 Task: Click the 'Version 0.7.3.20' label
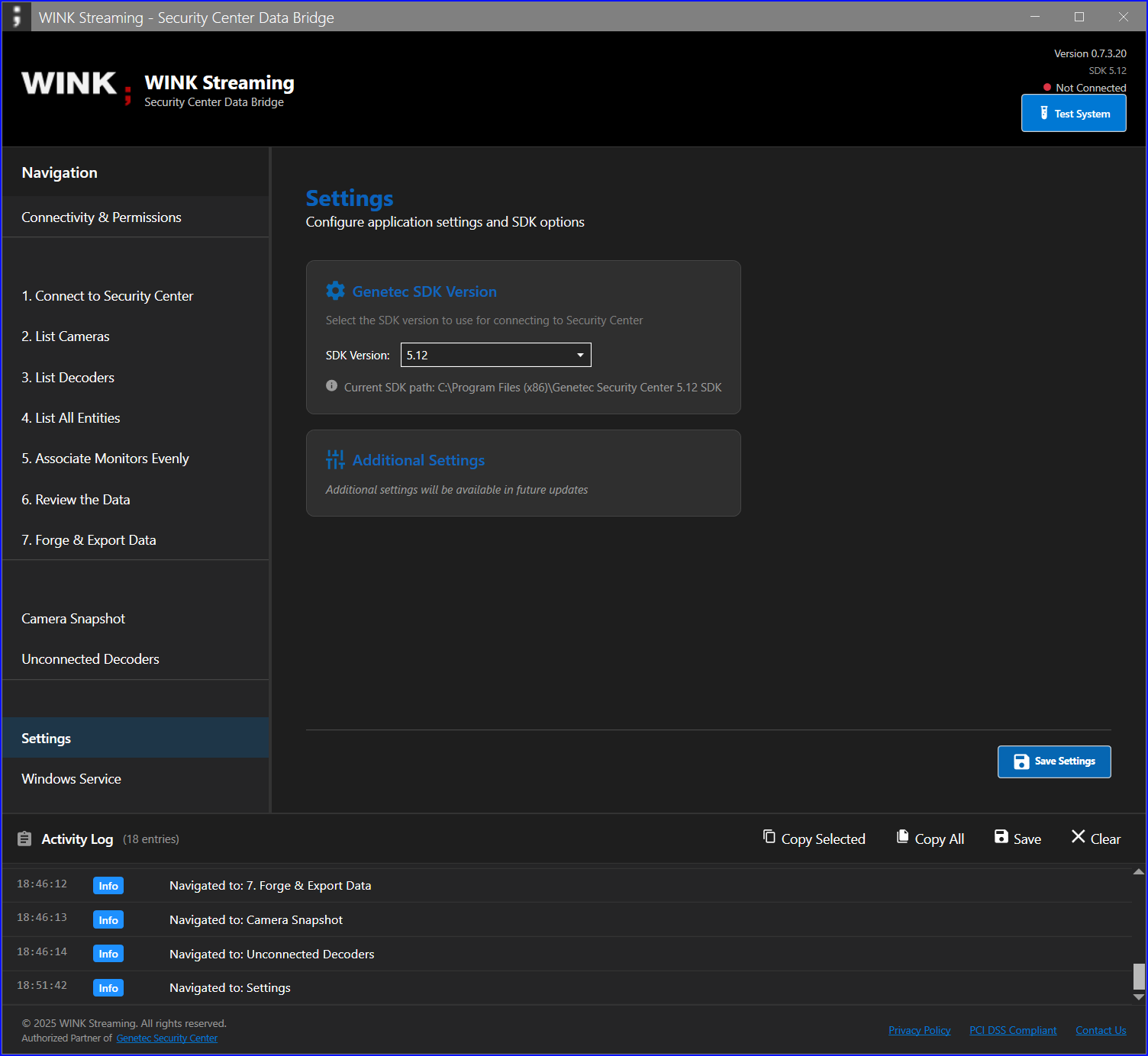pos(1090,53)
